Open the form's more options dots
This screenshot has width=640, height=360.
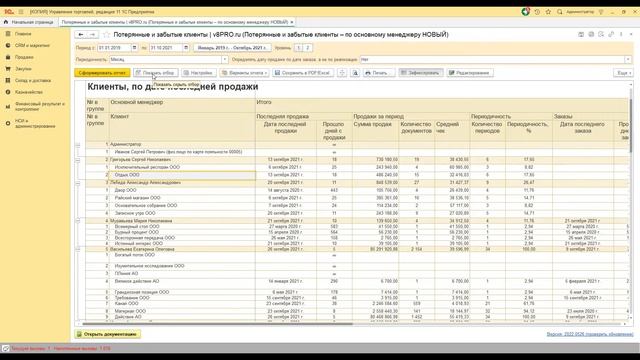621,35
